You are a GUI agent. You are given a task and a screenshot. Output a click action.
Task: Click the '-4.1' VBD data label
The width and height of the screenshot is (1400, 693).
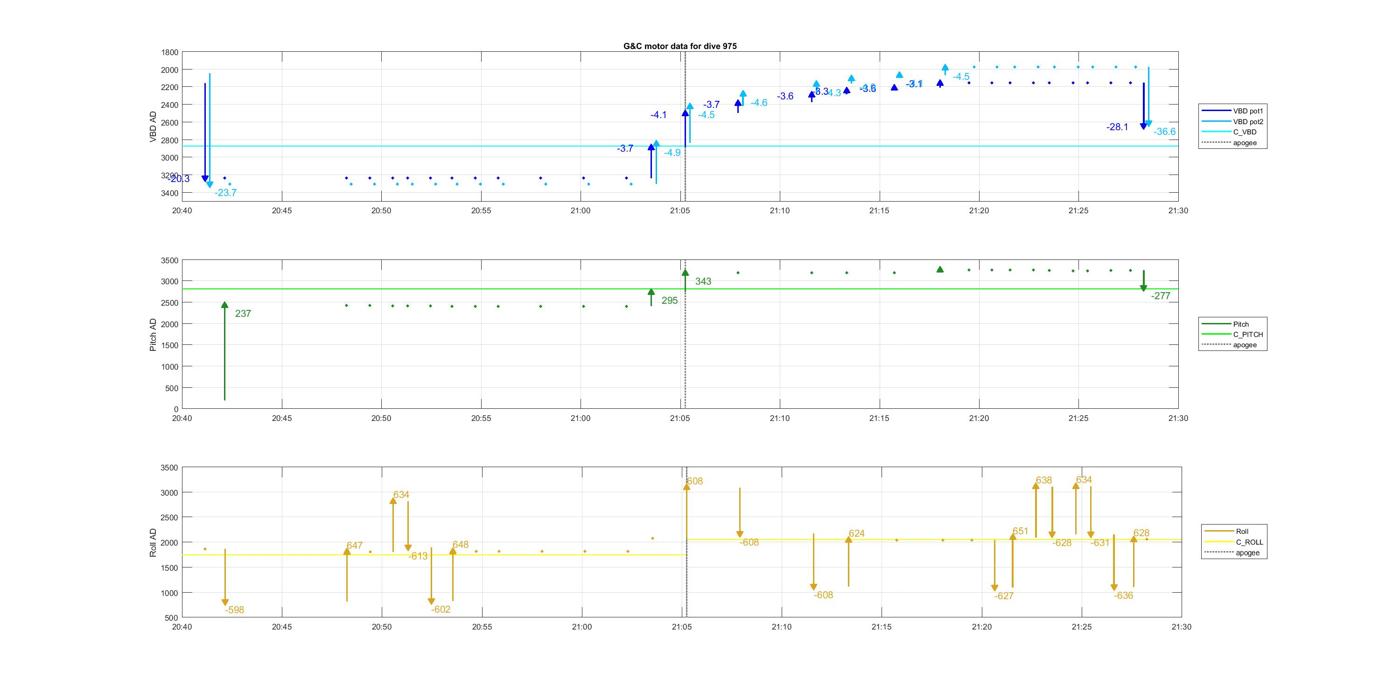coord(658,115)
